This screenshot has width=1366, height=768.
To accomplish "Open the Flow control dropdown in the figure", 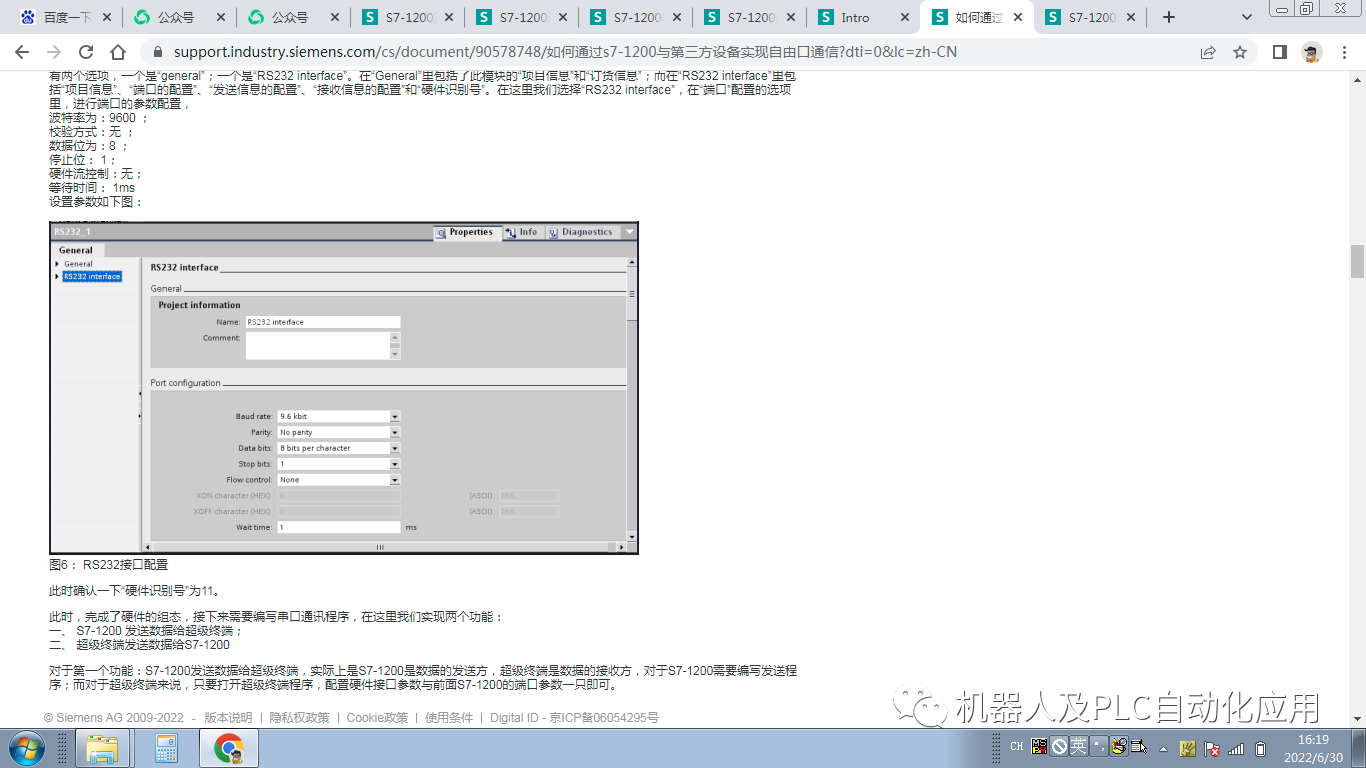I will [x=395, y=480].
